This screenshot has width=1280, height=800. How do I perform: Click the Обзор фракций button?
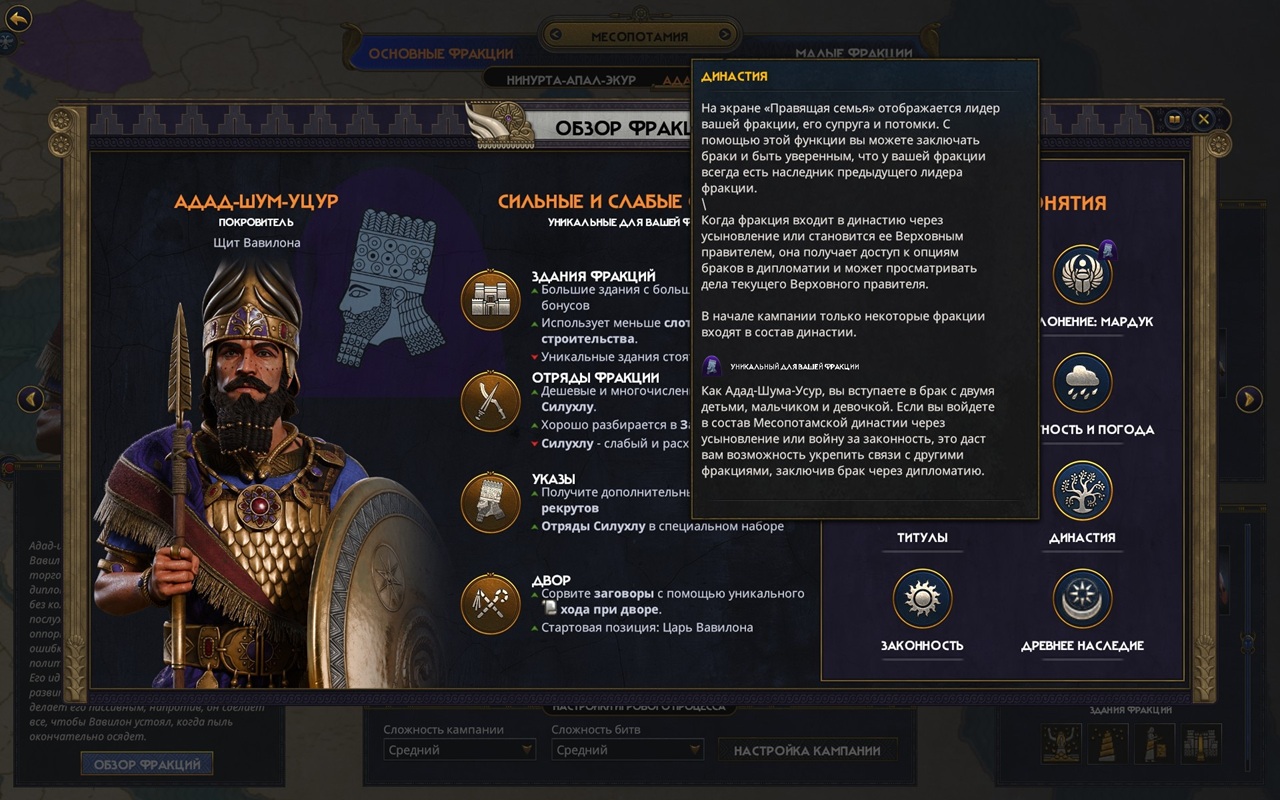147,764
